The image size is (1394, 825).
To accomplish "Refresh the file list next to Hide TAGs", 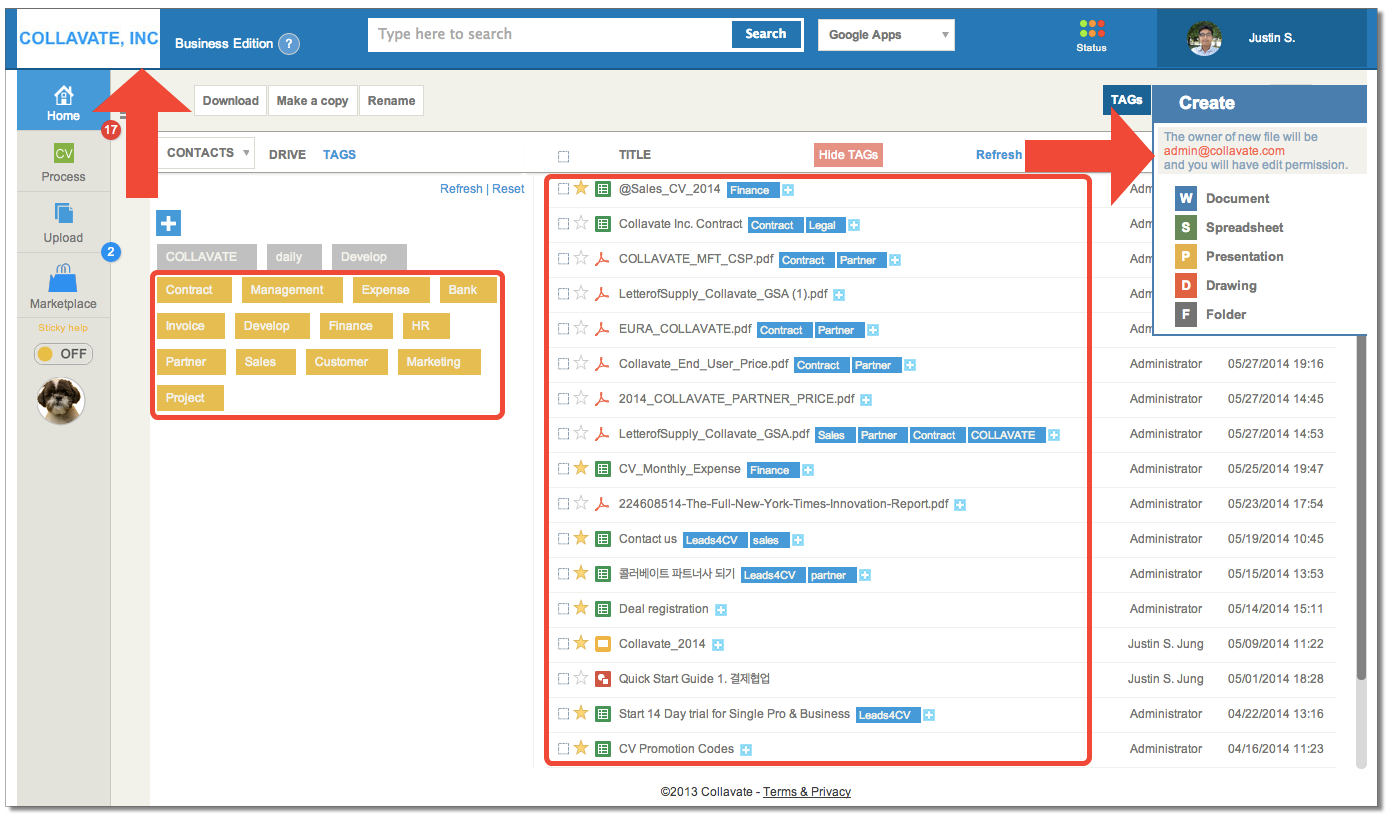I will [999, 155].
